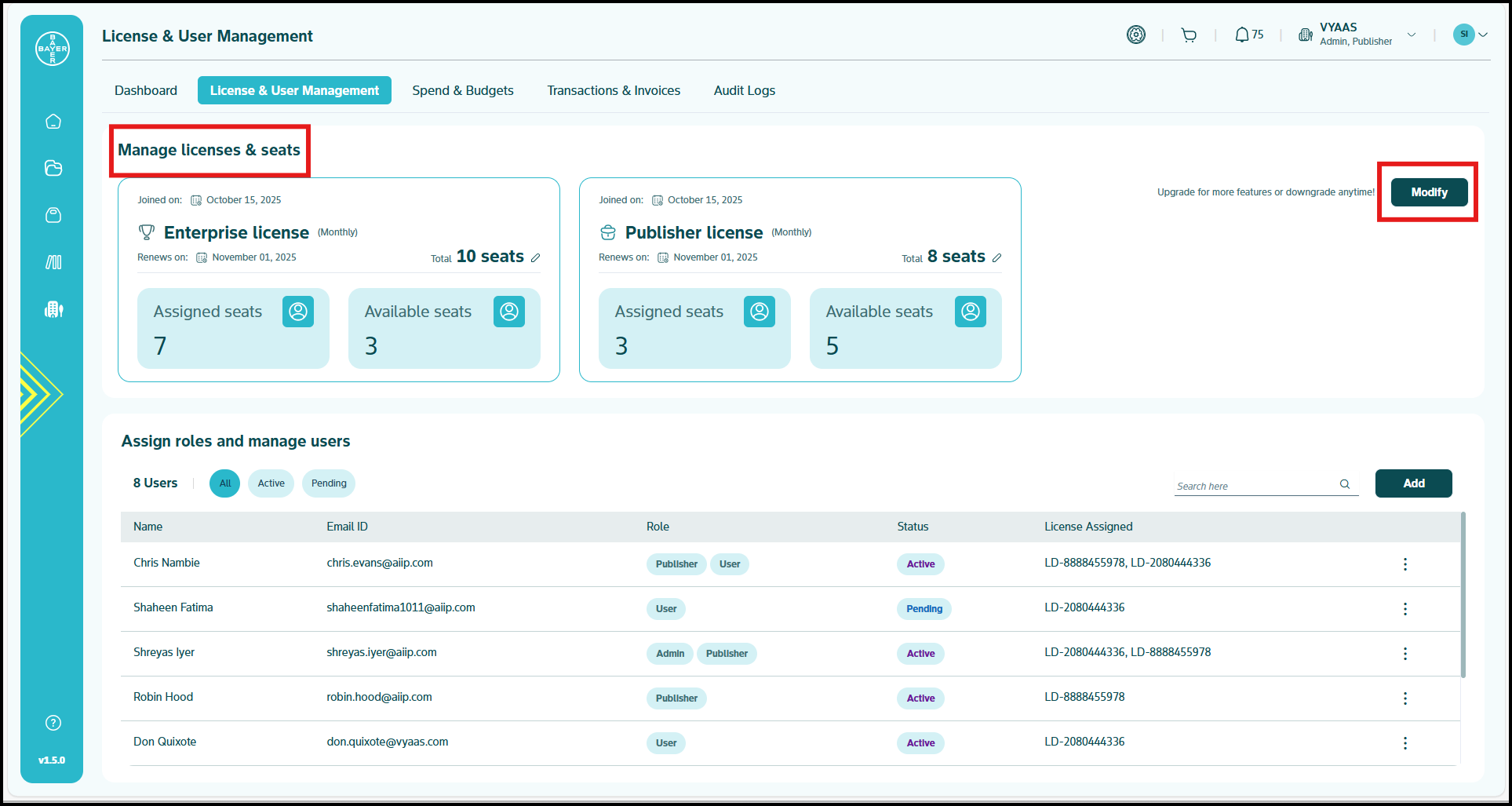Click the shopping cart icon
The image size is (1512, 806).
point(1189,35)
